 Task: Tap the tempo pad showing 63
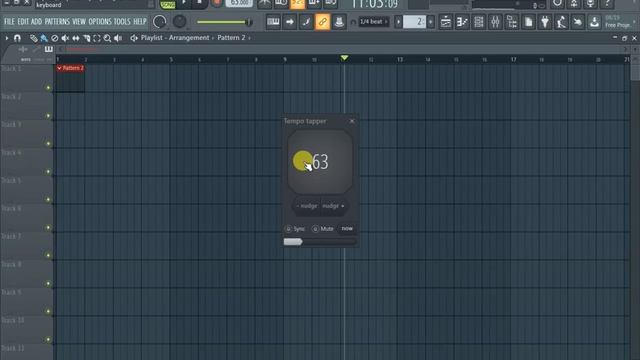(320, 162)
